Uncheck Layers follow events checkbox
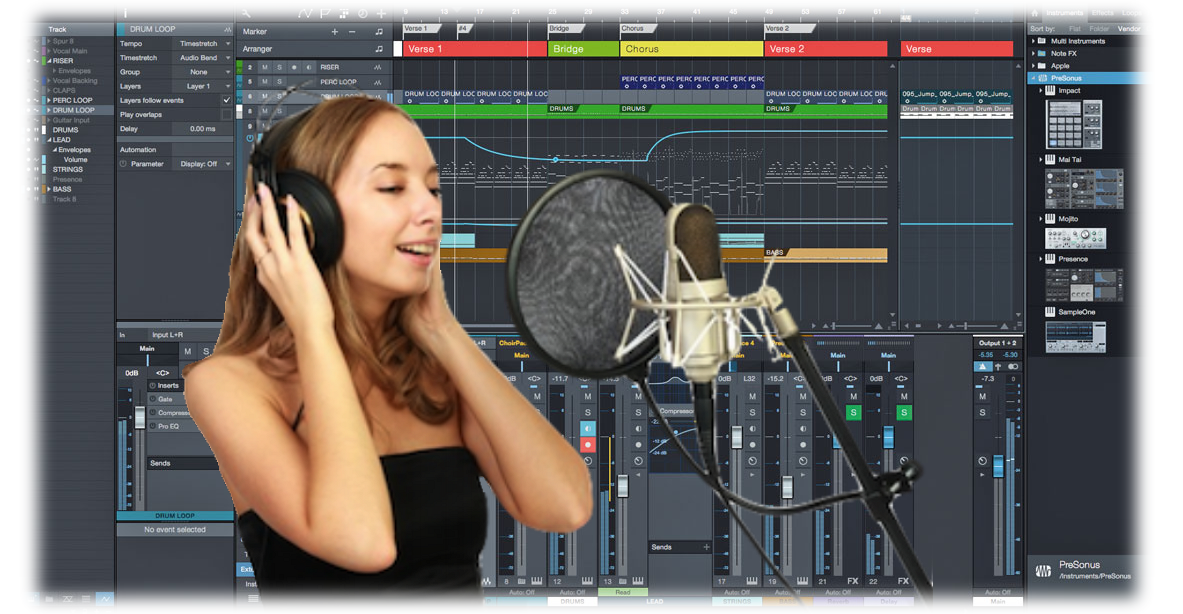 coord(226,101)
